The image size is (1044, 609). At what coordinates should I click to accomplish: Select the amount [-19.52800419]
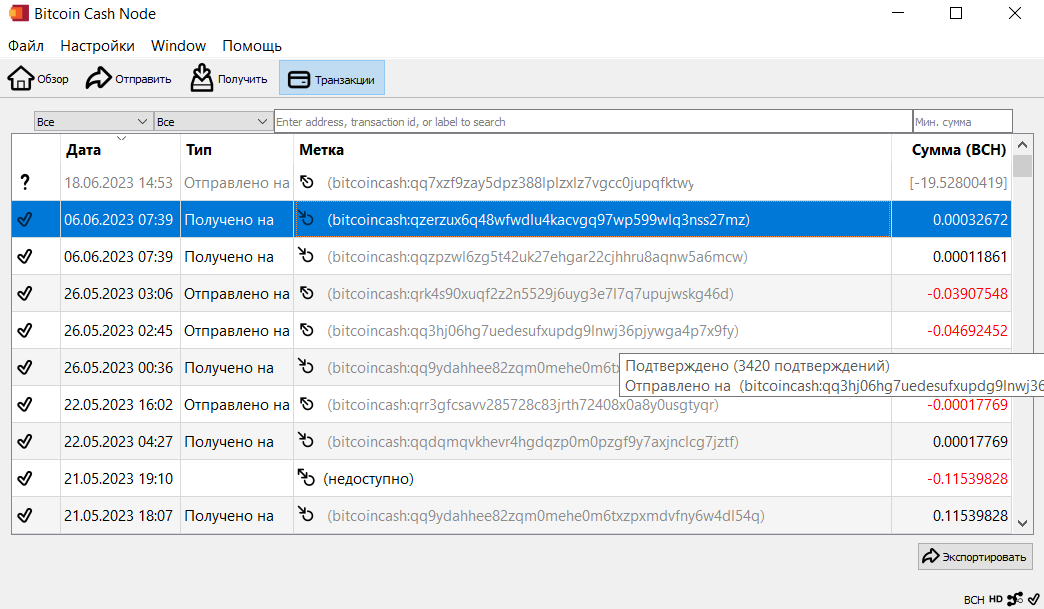(958, 183)
